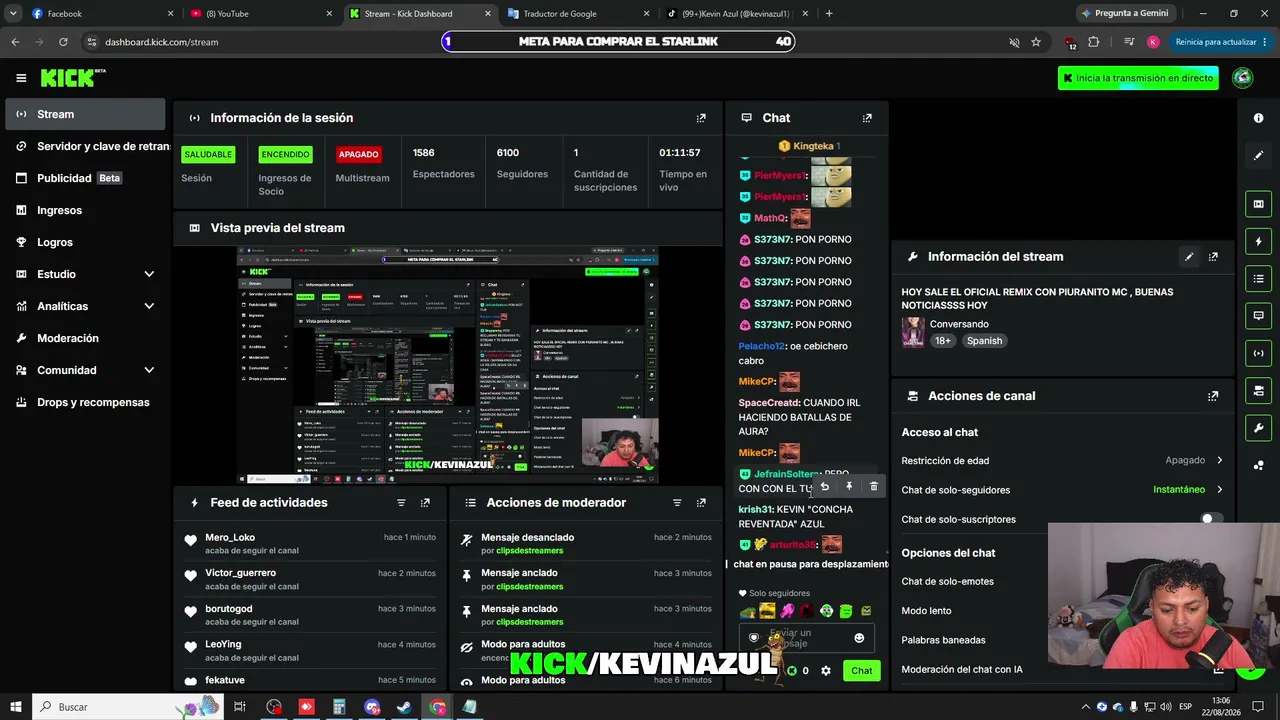This screenshot has height=720, width=1280.
Task: Open the browser tab search dropdown
Action: 13,14
